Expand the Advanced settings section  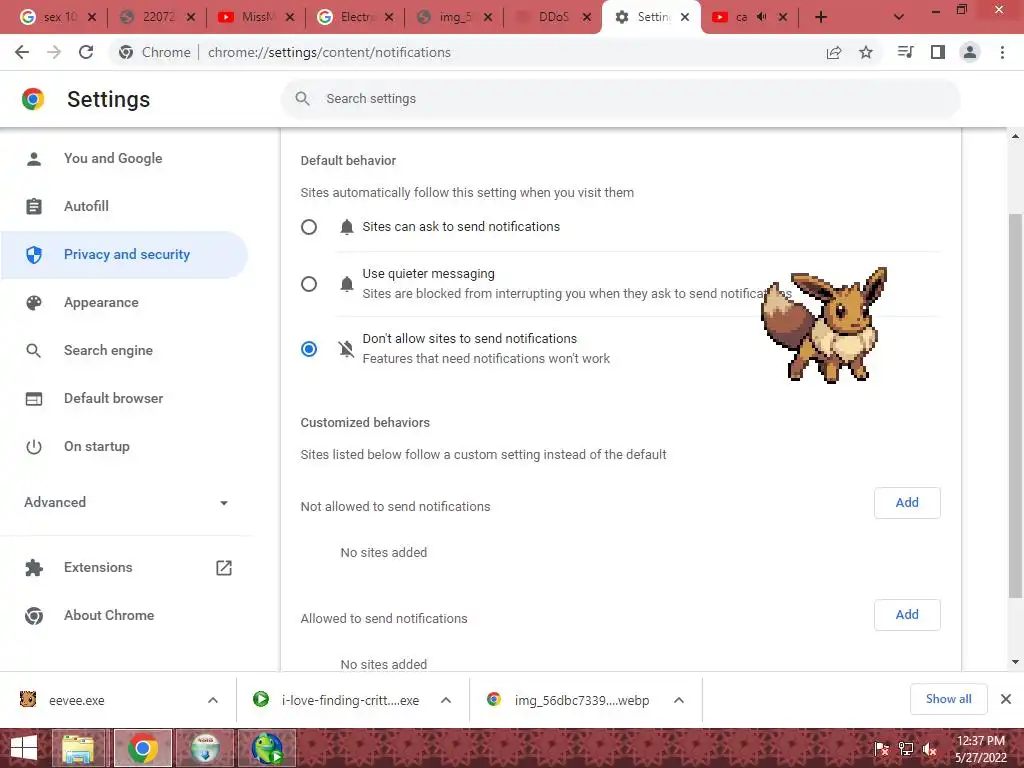127,502
